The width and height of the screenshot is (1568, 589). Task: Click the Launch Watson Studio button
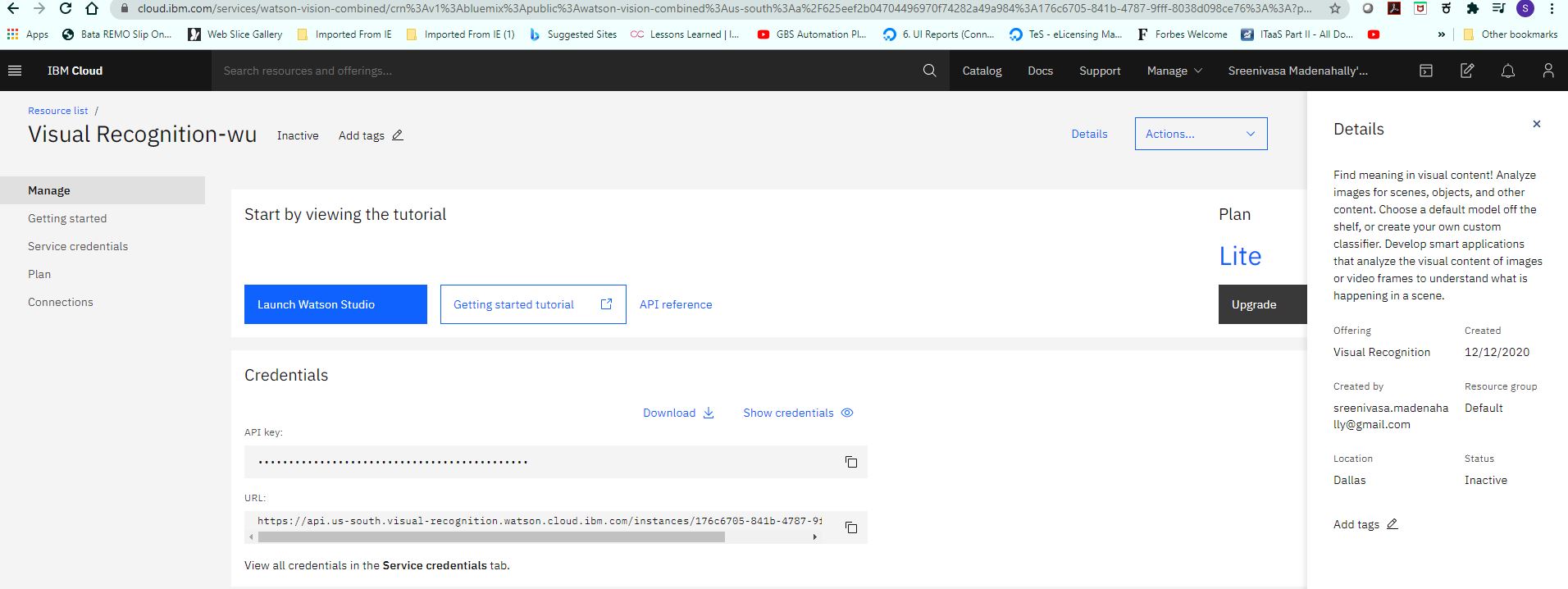tap(335, 304)
